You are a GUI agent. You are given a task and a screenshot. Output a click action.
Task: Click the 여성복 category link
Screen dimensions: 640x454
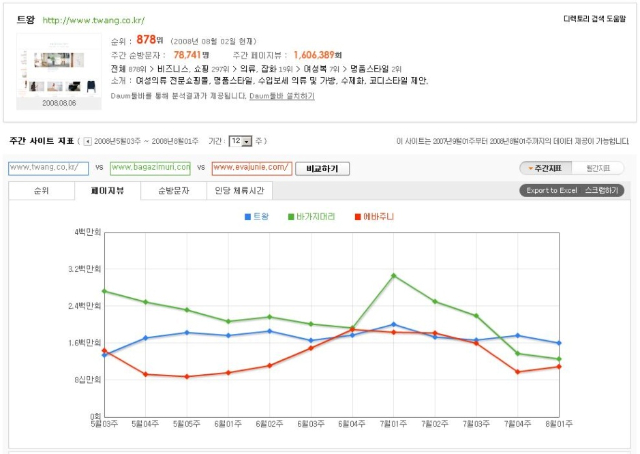coord(315,69)
